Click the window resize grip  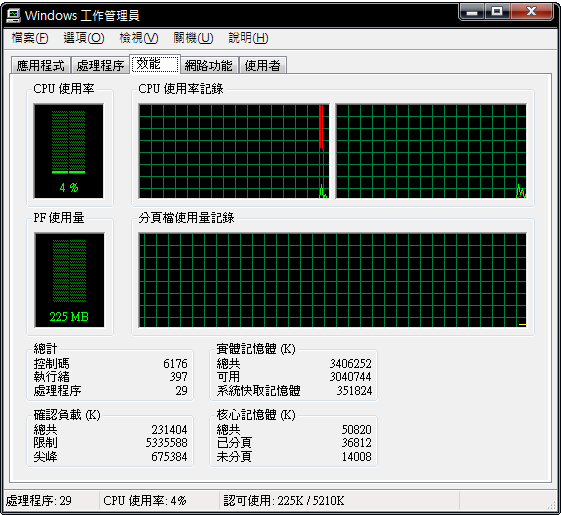tap(551, 504)
